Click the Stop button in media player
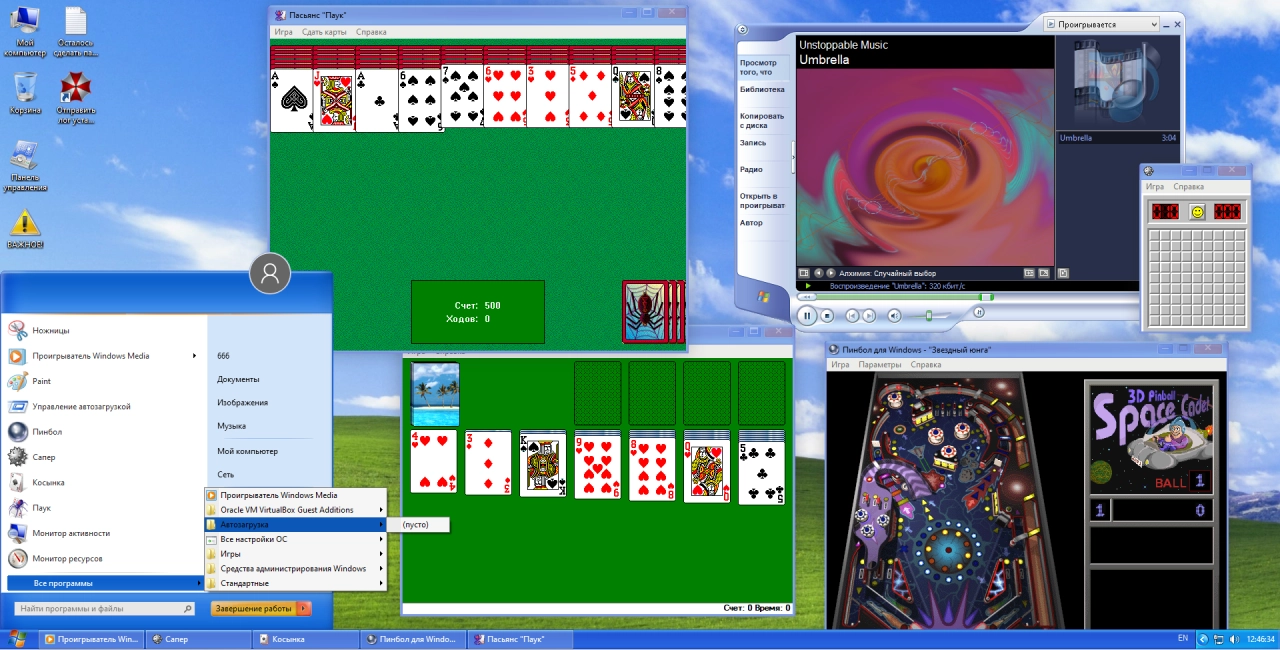This screenshot has height=650, width=1280. tap(827, 315)
